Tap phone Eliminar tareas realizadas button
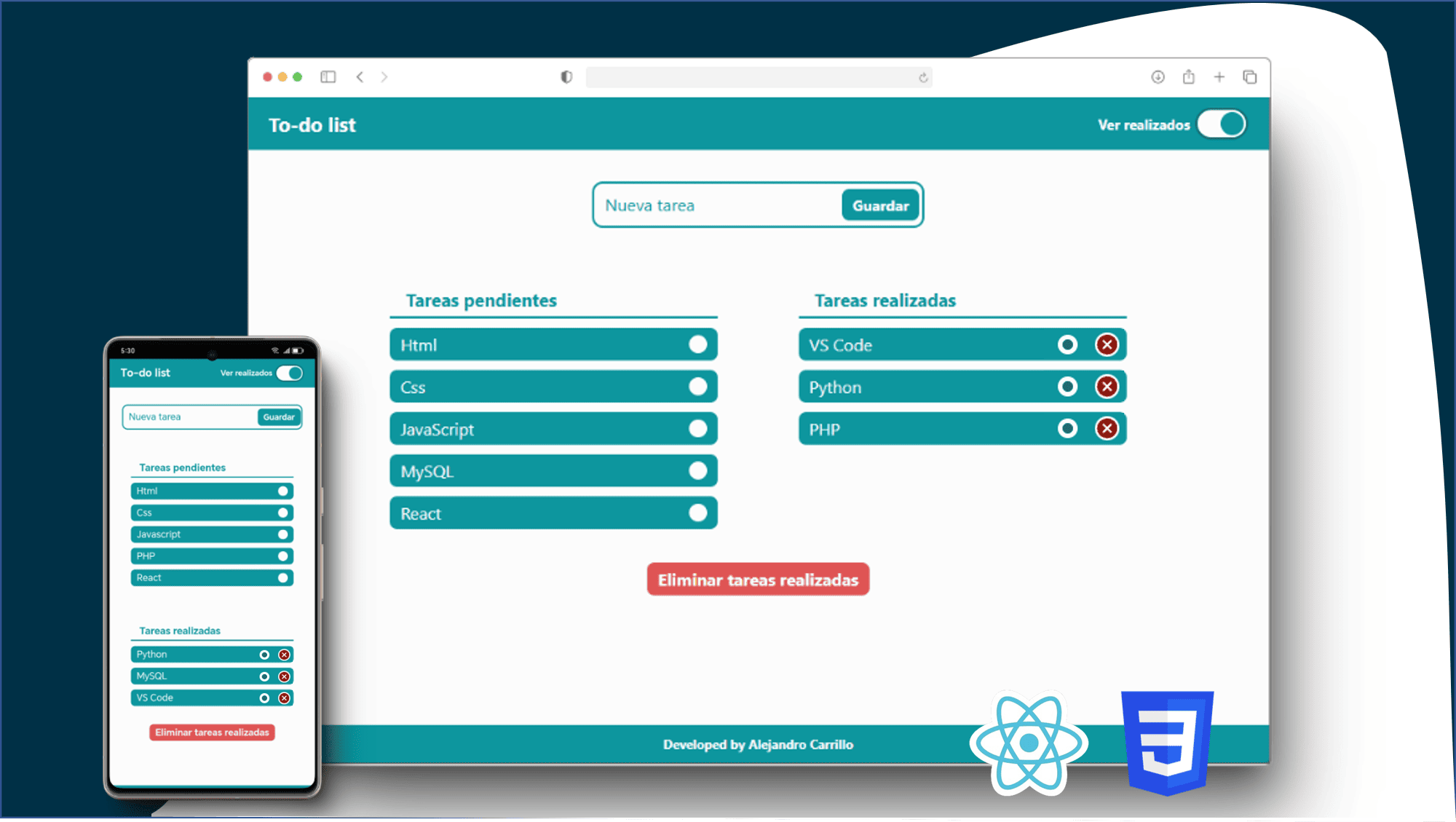 [212, 732]
